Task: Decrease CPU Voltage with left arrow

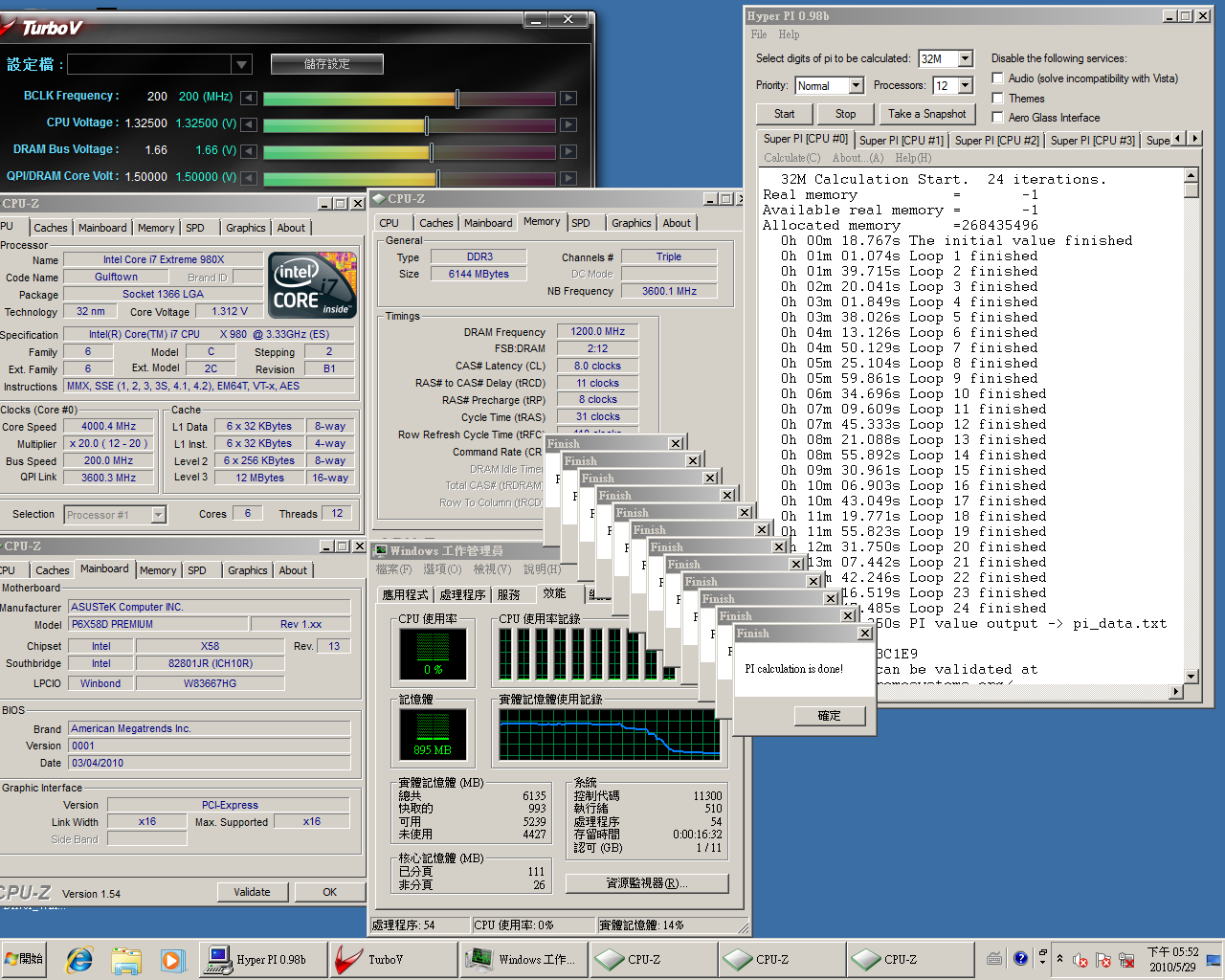Action: [249, 124]
